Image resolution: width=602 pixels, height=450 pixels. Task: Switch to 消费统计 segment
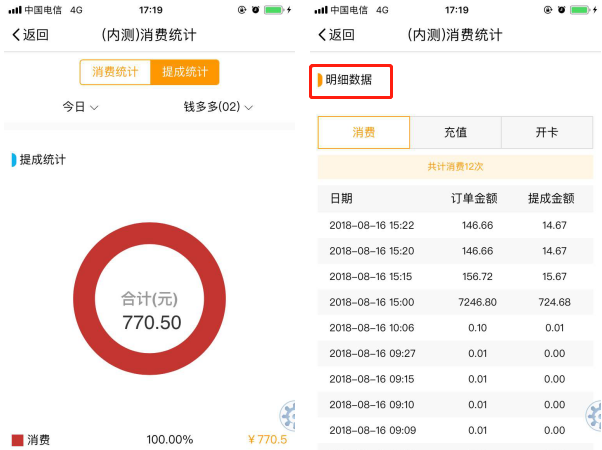click(x=115, y=72)
